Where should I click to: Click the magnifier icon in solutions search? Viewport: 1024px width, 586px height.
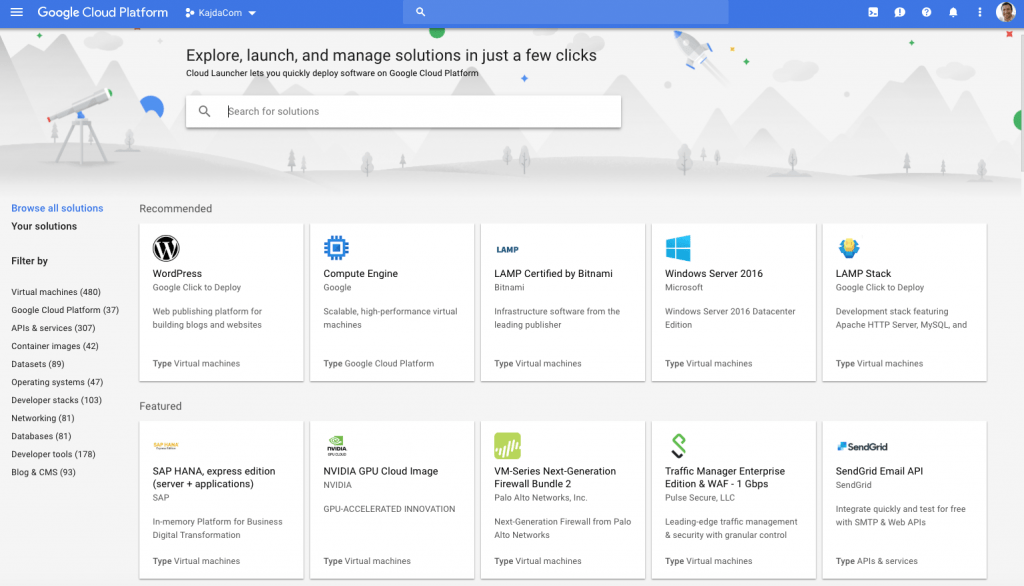coord(204,111)
